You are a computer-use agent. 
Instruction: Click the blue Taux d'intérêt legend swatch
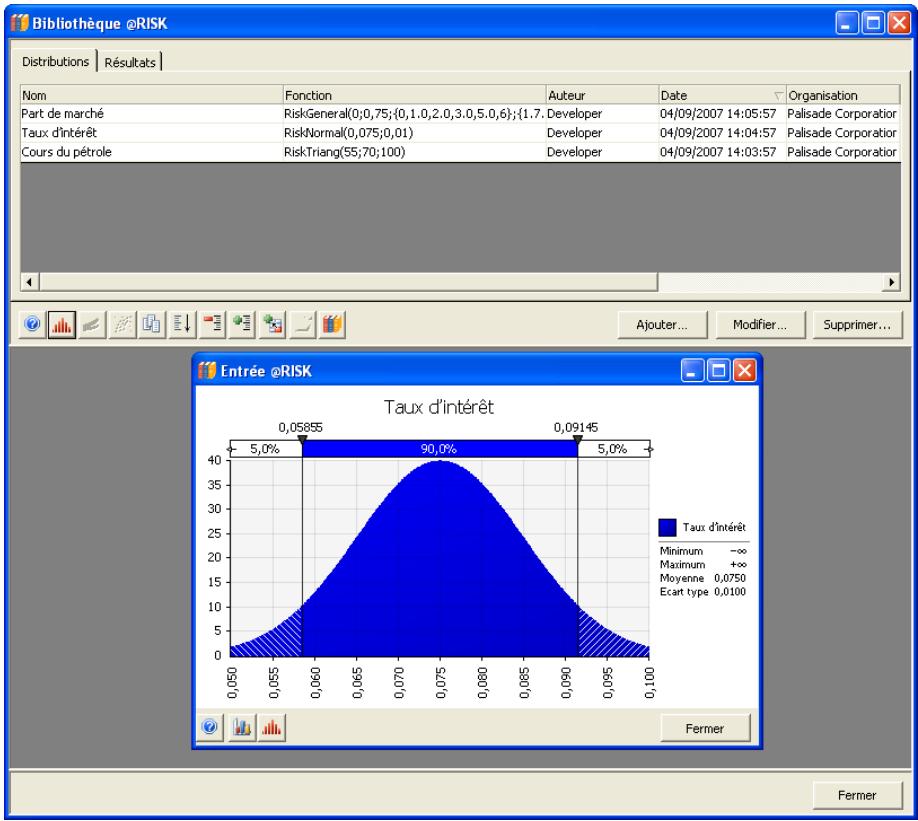(669, 524)
